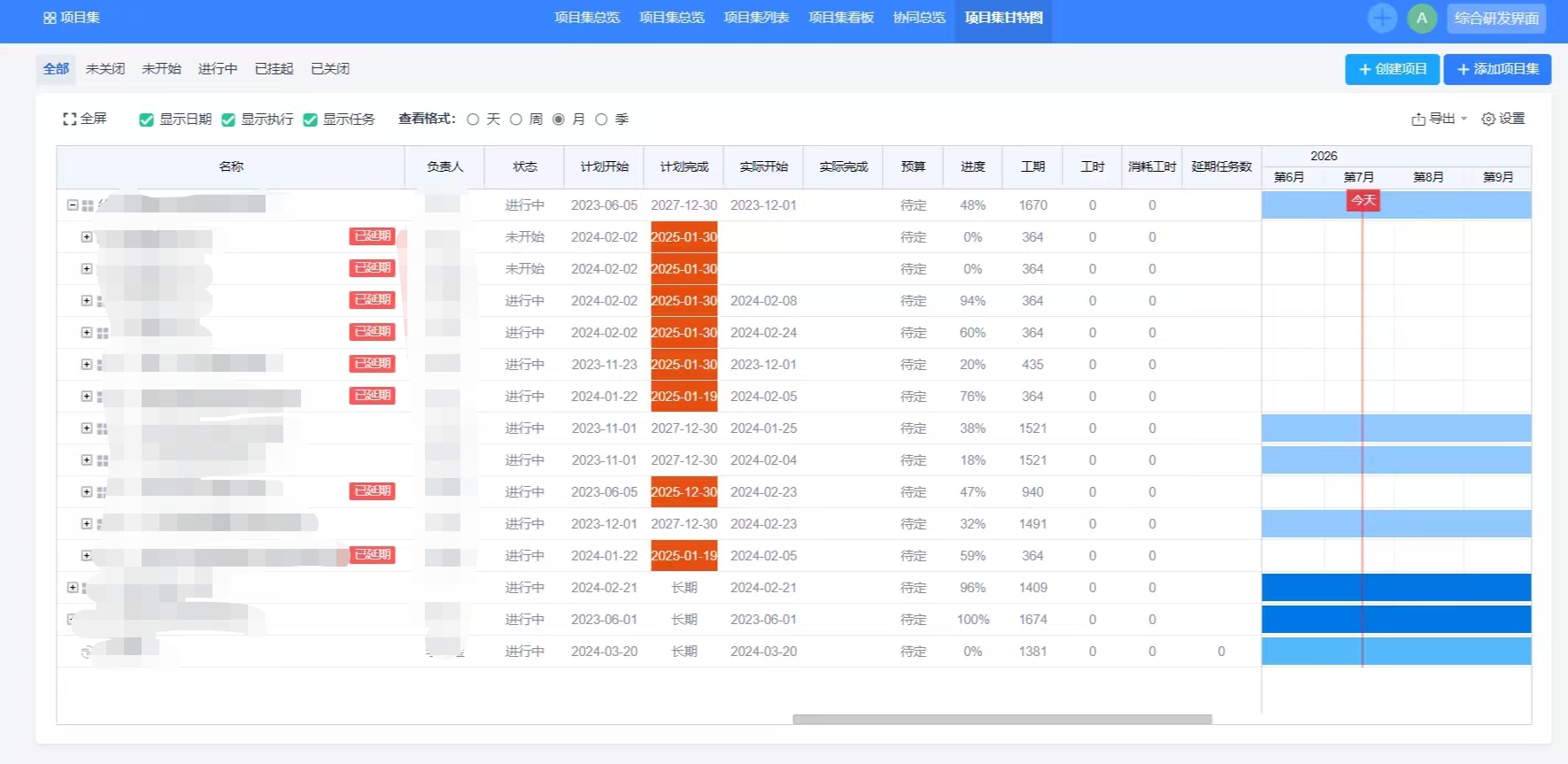Expand the row with 59% progress
This screenshot has height=764, width=1568.
pyautogui.click(x=87, y=555)
